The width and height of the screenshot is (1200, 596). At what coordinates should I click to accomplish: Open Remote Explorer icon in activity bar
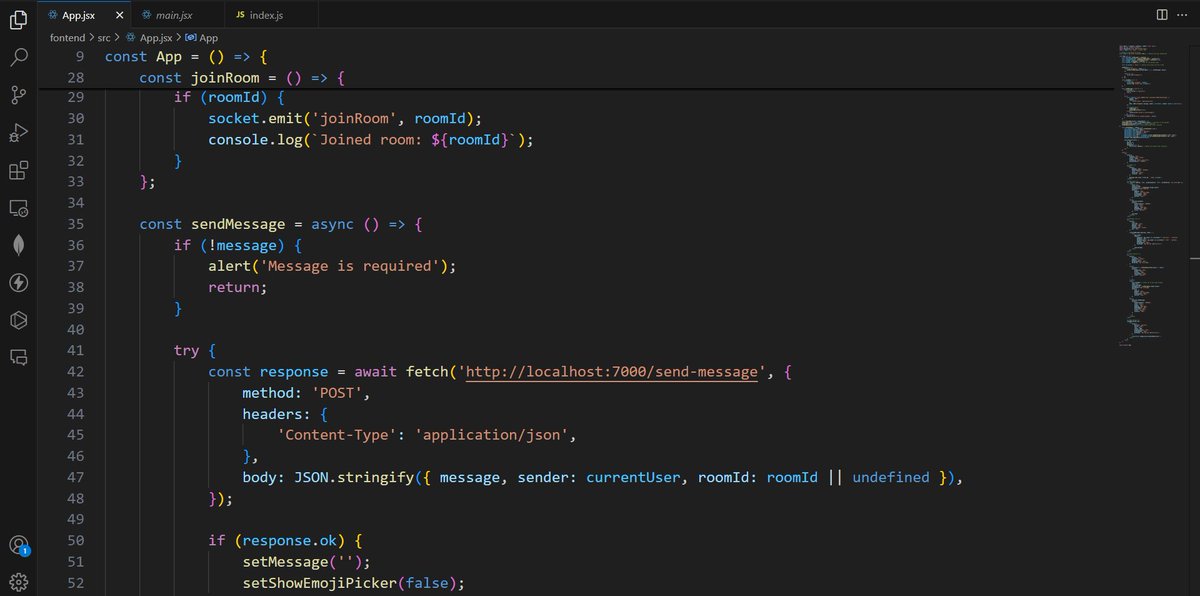(x=18, y=208)
